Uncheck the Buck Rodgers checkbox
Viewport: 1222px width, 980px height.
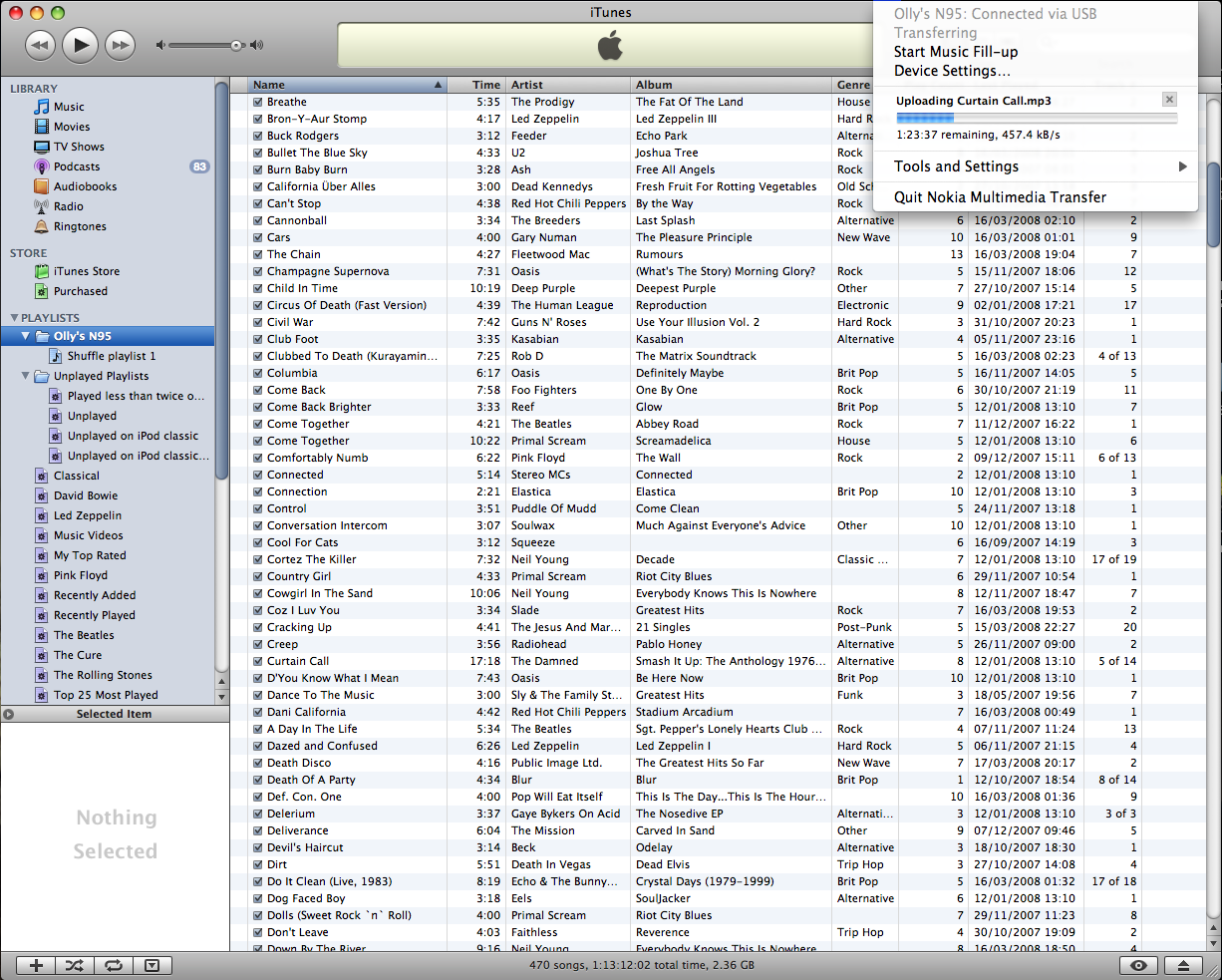(x=258, y=136)
